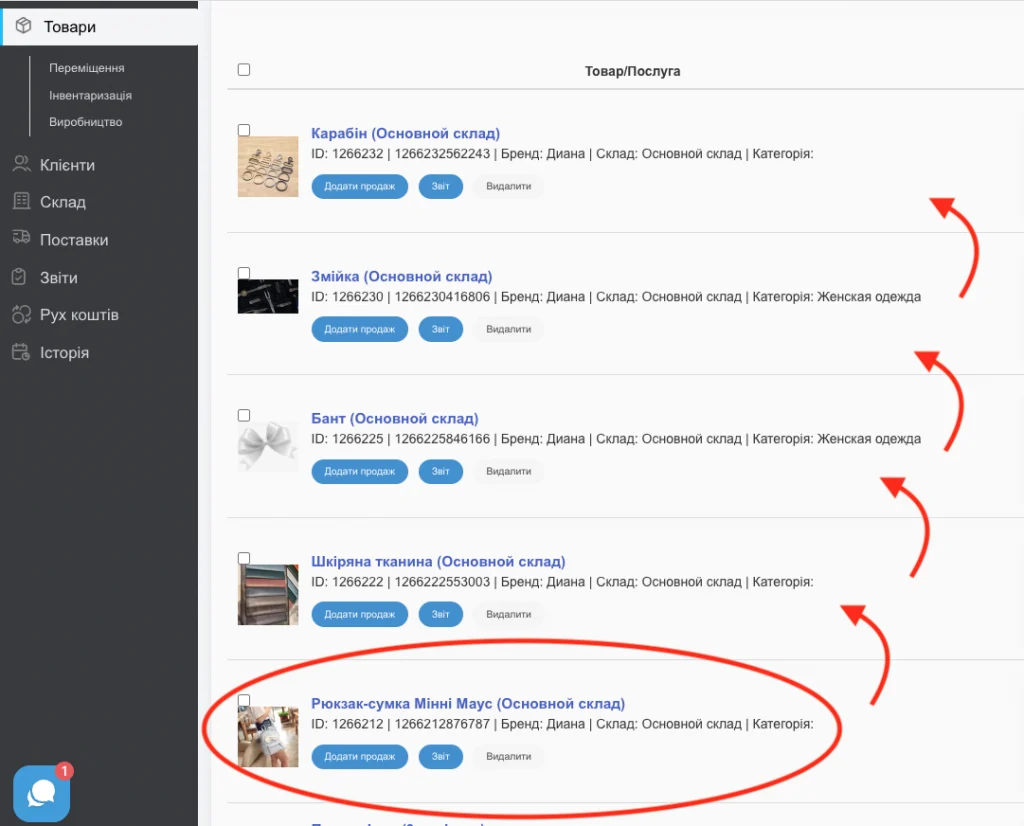
Task: Open the Змійка (Основной склад) product link
Action: [x=402, y=276]
